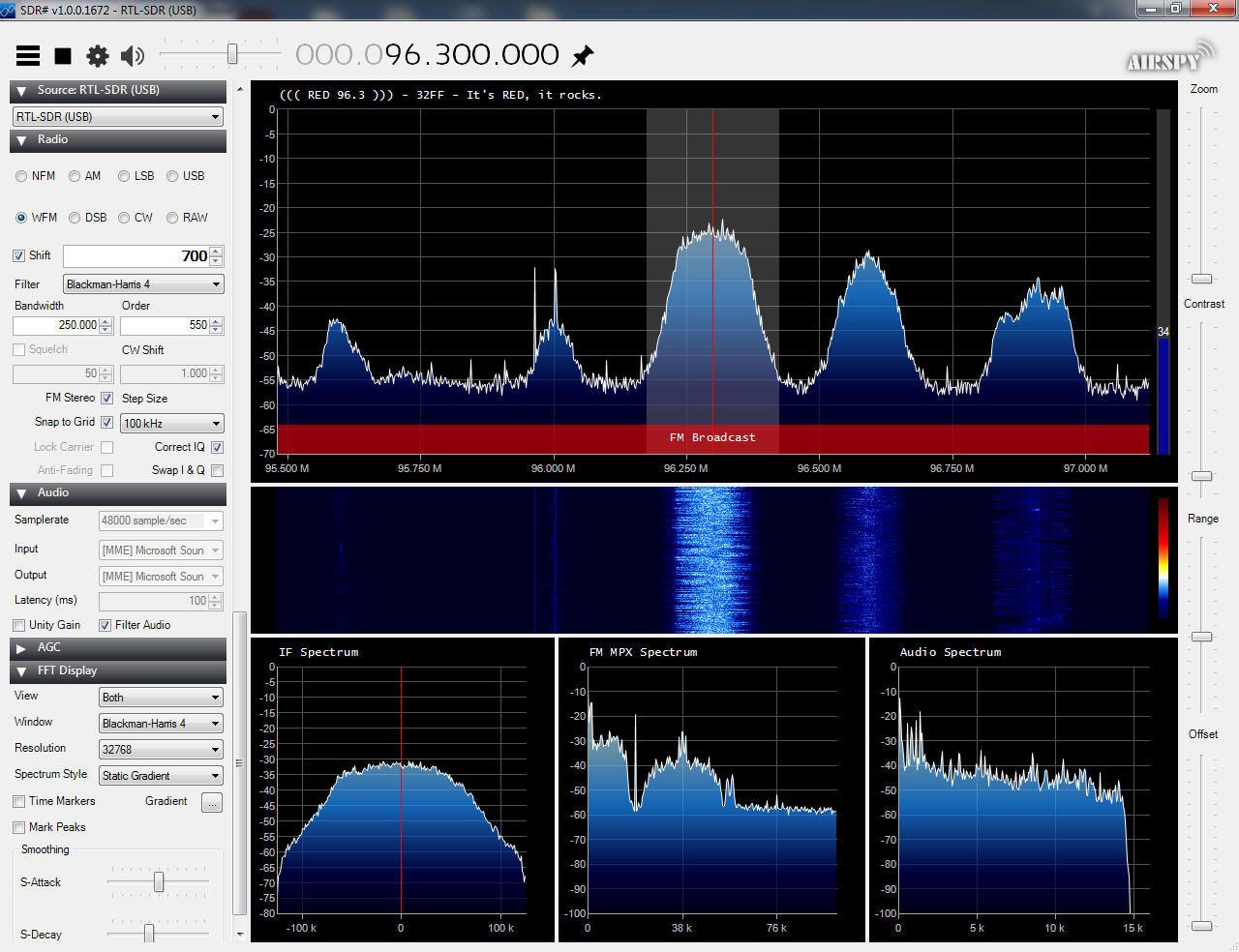1239x952 pixels.
Task: Open the hamburger main menu
Action: [28, 56]
